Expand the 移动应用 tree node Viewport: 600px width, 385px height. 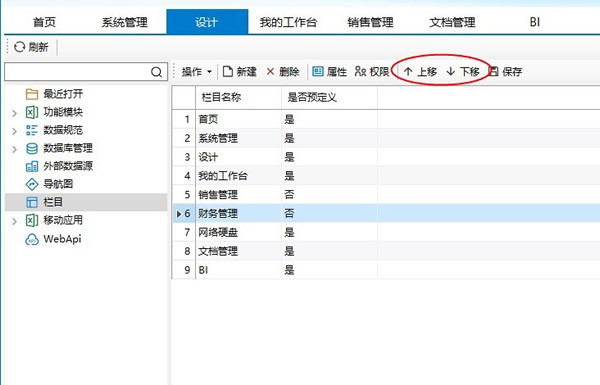click(x=14, y=221)
